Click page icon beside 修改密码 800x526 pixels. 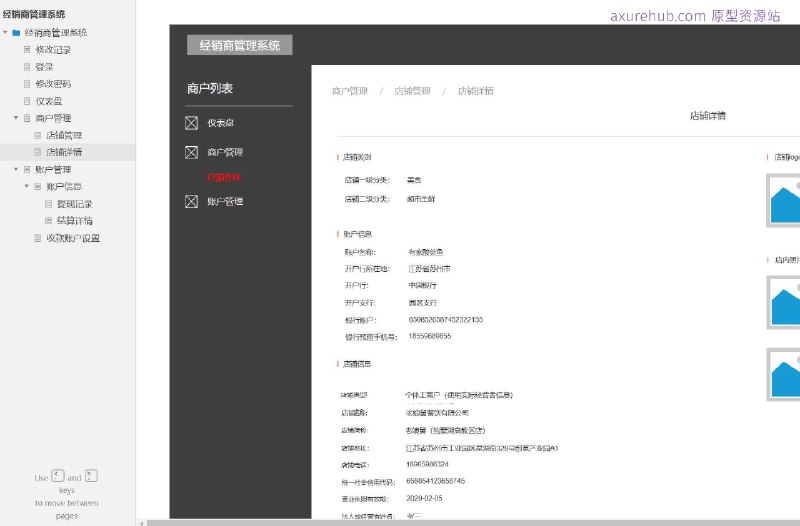pos(27,84)
